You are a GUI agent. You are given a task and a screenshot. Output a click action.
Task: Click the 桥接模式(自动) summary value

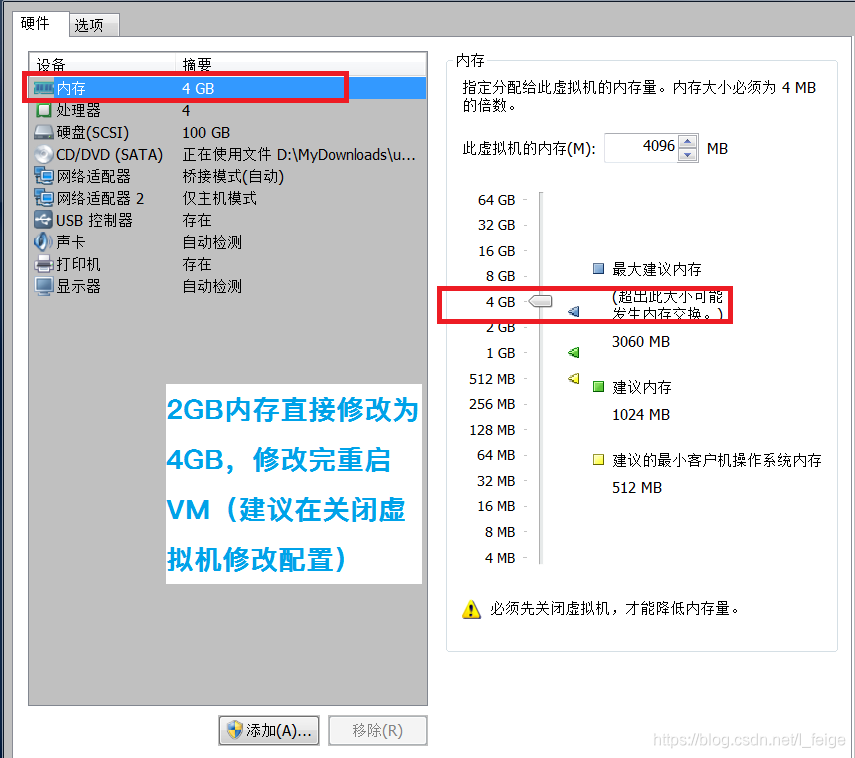point(233,176)
